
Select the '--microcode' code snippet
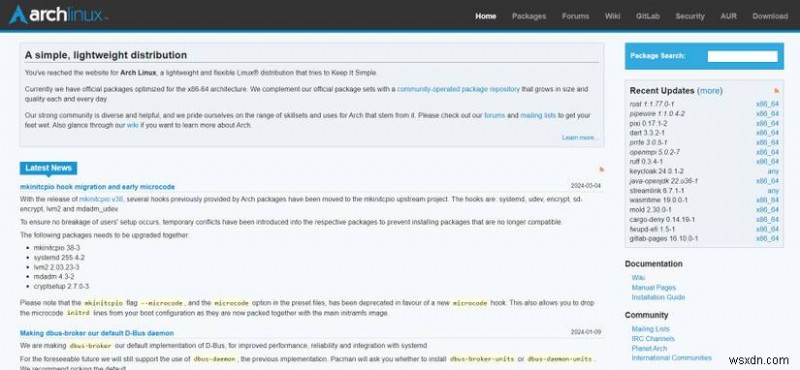(x=162, y=303)
